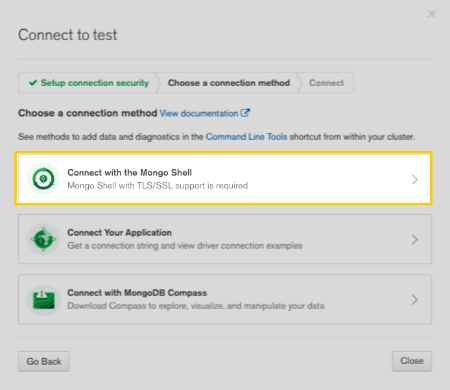450x390 pixels.
Task: Click the Go Back button
Action: pyautogui.click(x=44, y=361)
